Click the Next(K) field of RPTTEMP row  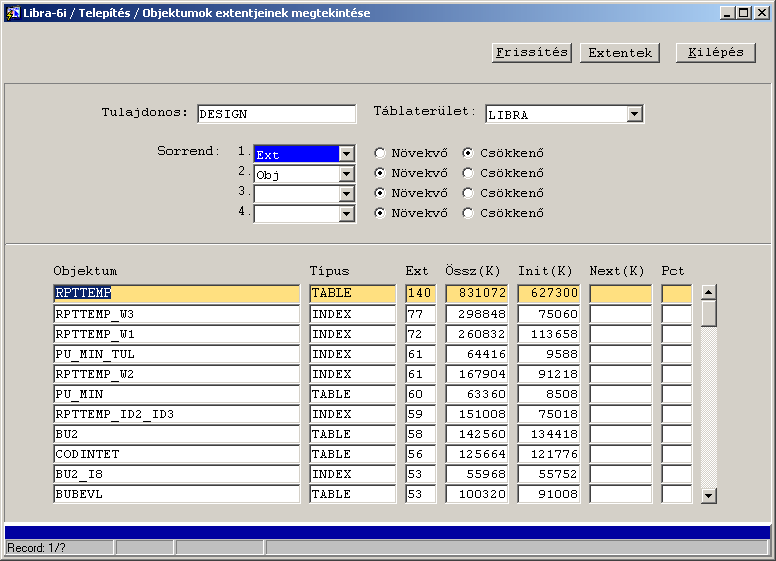621,293
